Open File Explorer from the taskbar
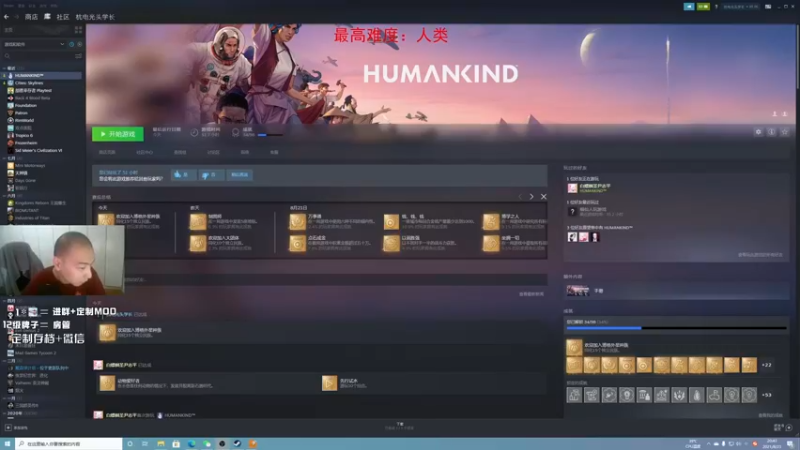Screen dimensions: 800x450 tap(161, 444)
